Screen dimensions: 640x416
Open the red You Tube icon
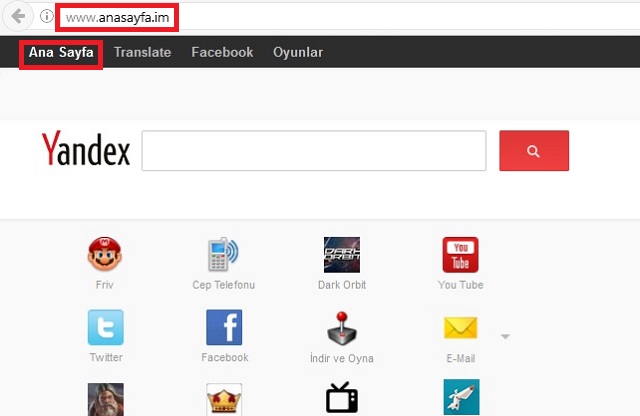460,255
